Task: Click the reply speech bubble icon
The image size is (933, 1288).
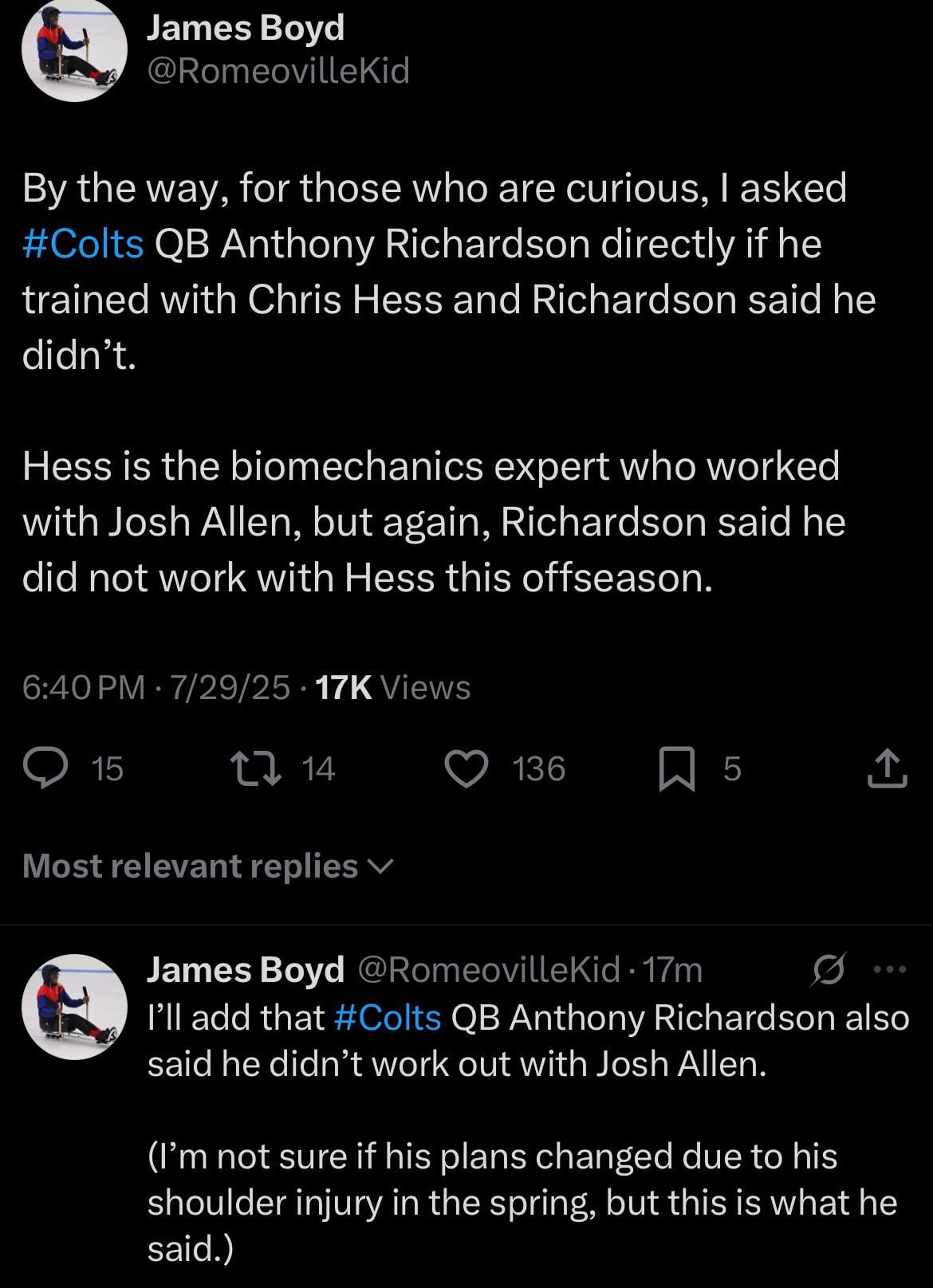Action: (x=46, y=768)
